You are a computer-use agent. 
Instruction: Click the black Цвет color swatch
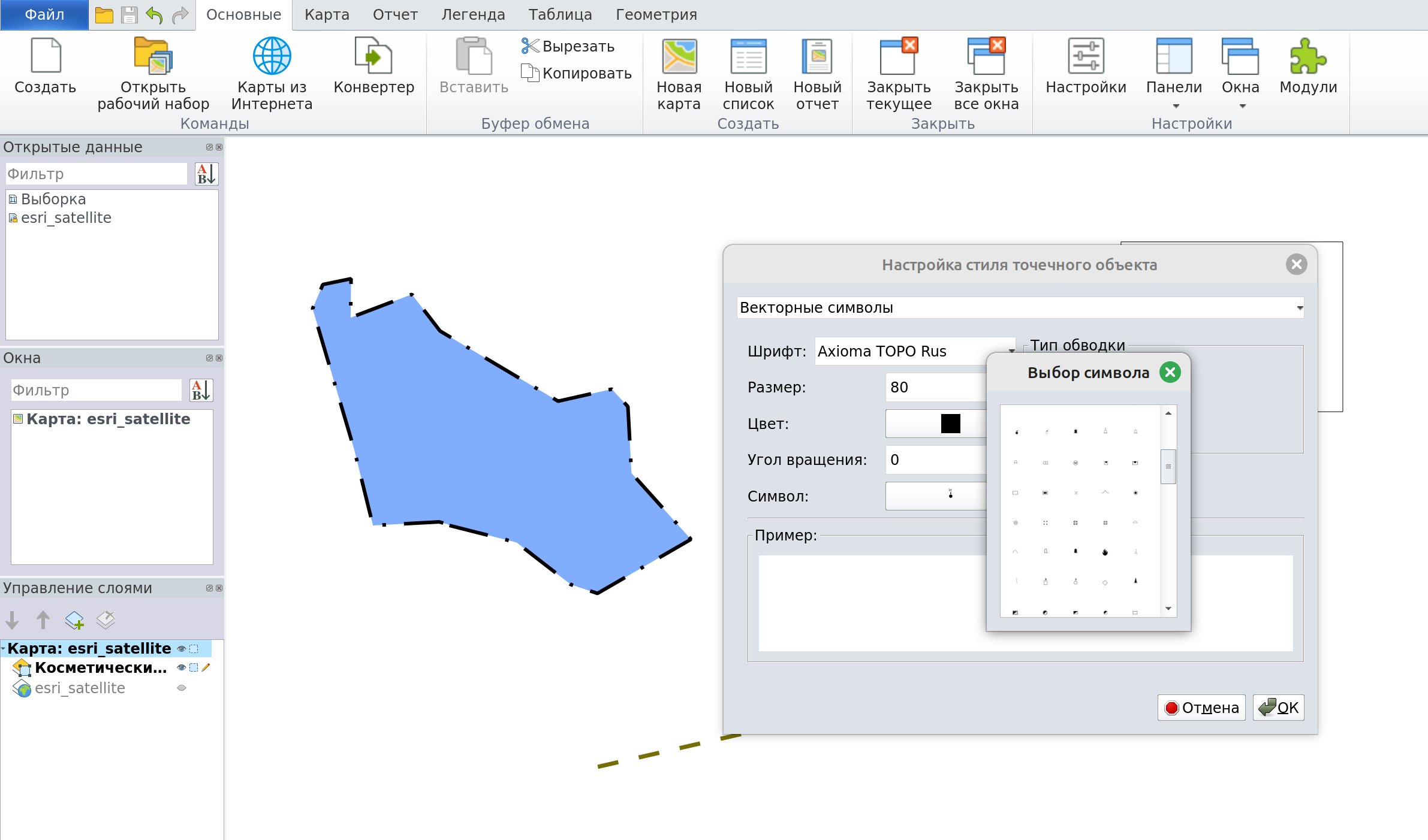[950, 424]
